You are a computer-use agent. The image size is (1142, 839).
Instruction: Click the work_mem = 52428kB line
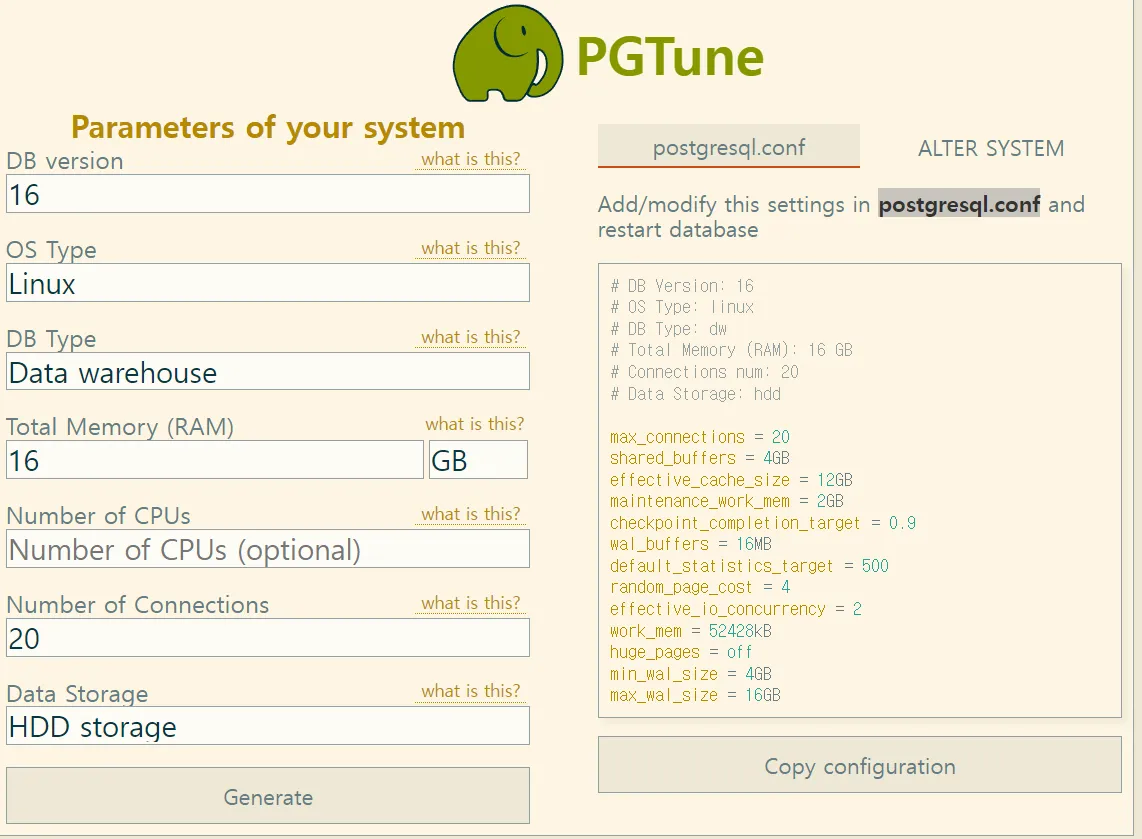coord(691,631)
